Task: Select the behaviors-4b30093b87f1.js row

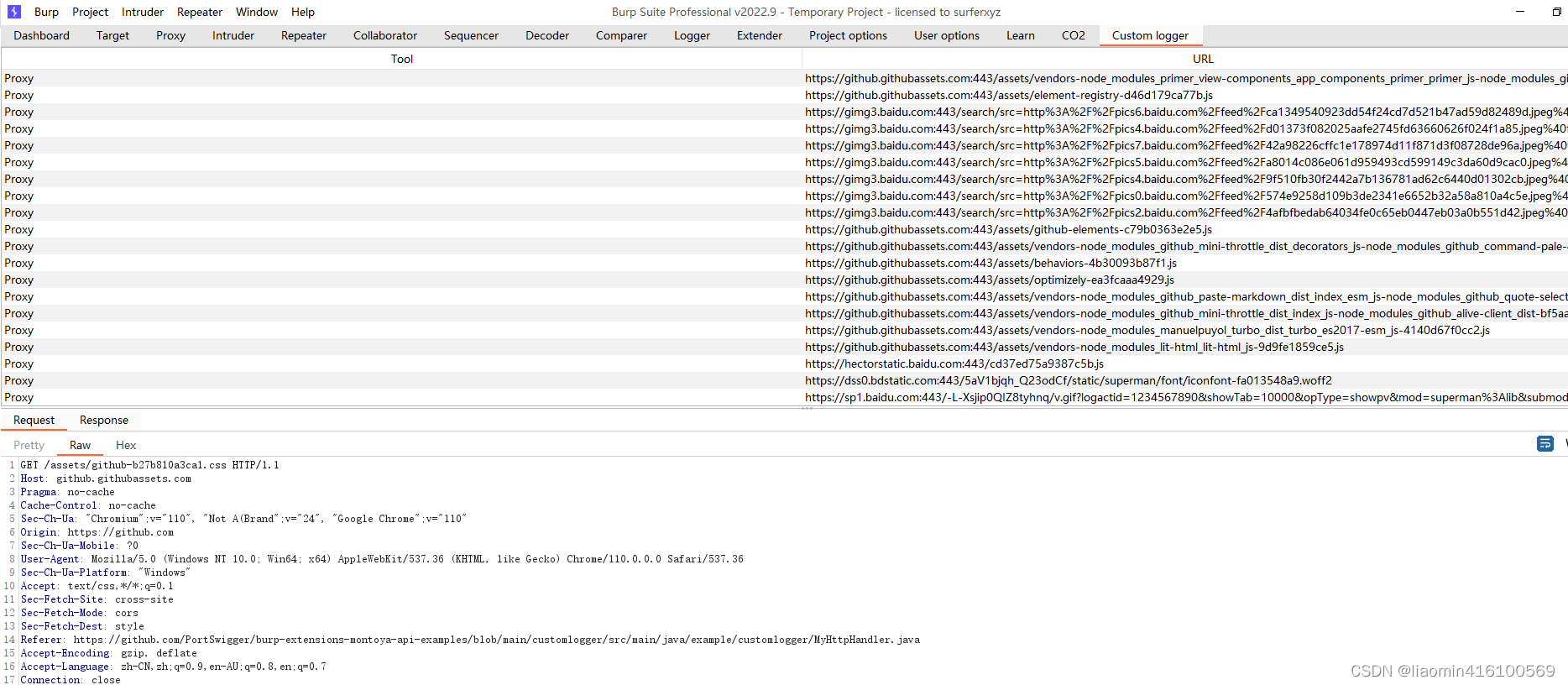Action: tap(784, 263)
